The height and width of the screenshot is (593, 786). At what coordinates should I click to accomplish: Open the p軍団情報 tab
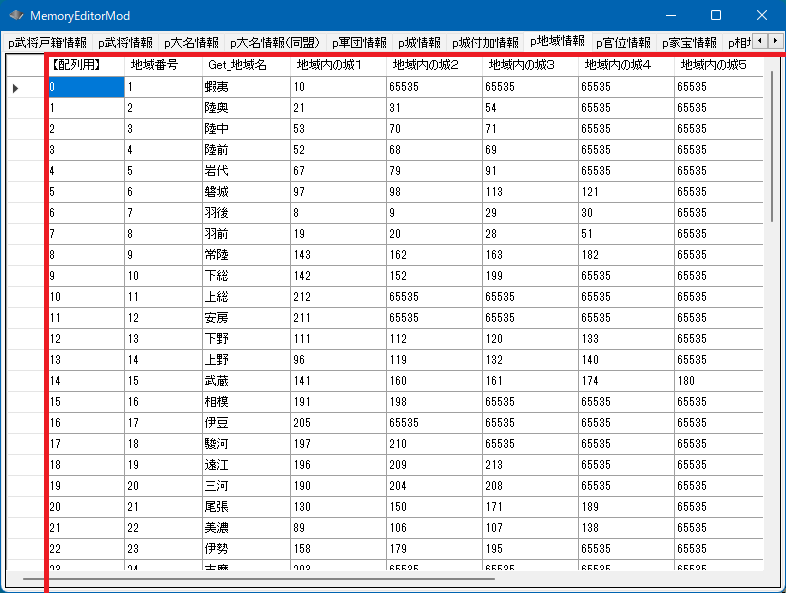[359, 43]
